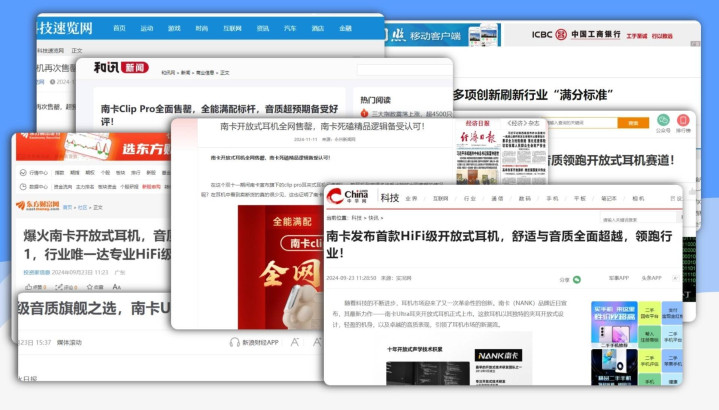719x410 pixels.
Task: Click the 行情中心 chart icon on Eastmoney
Action: 23,173
